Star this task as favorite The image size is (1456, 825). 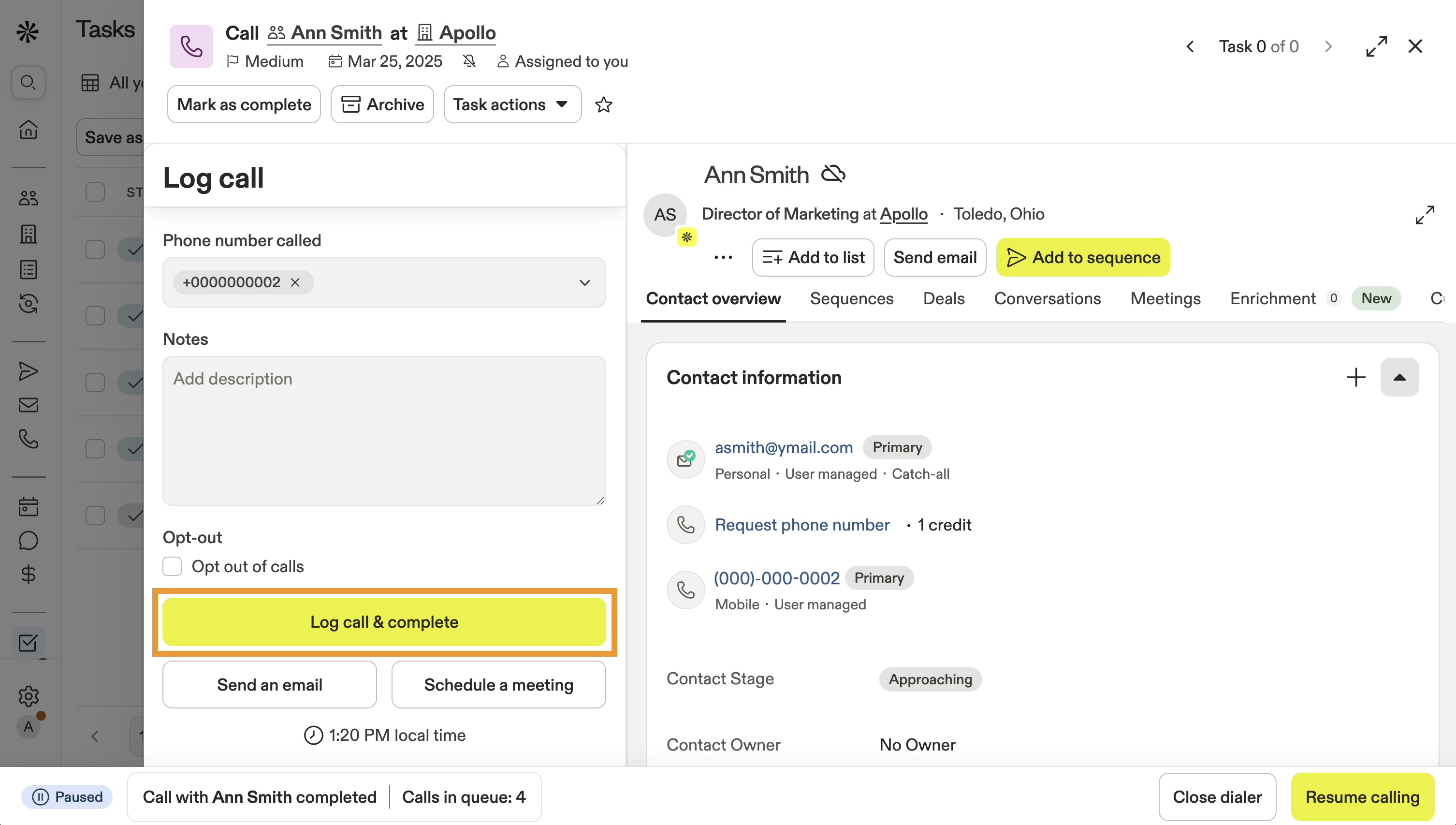coord(604,105)
